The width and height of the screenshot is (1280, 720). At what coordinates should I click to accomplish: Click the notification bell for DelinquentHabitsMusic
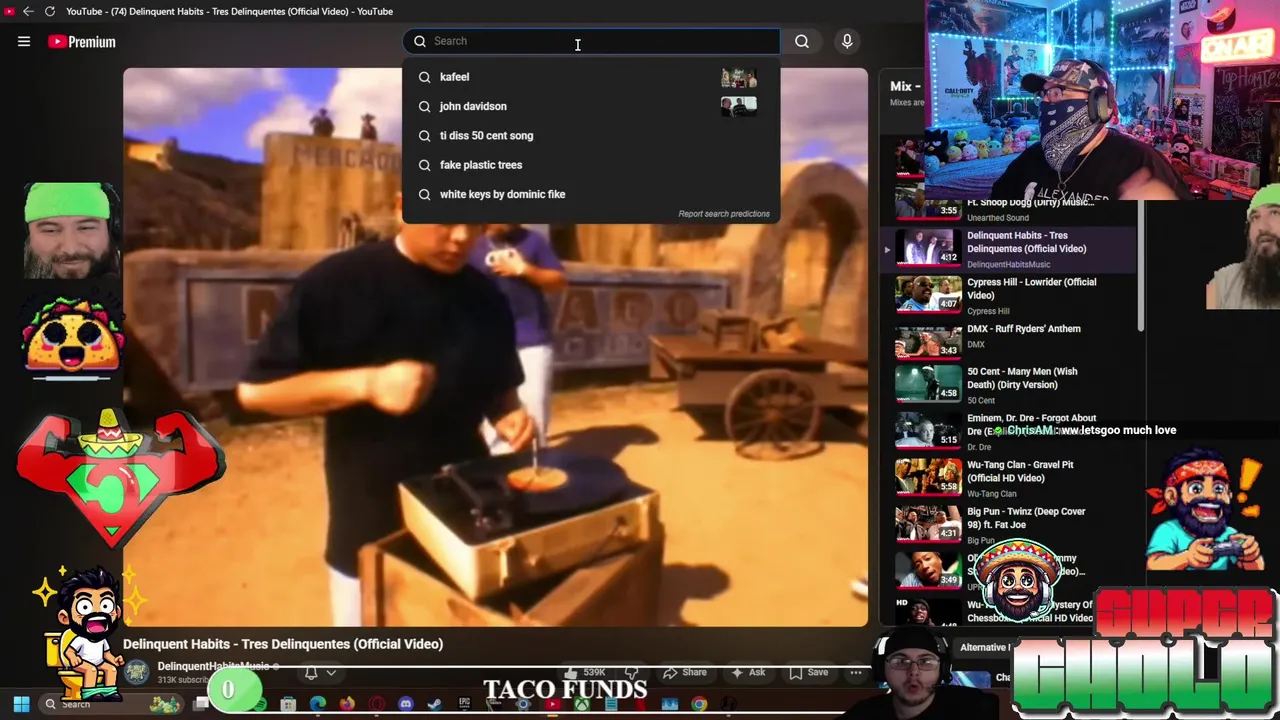pyautogui.click(x=311, y=673)
